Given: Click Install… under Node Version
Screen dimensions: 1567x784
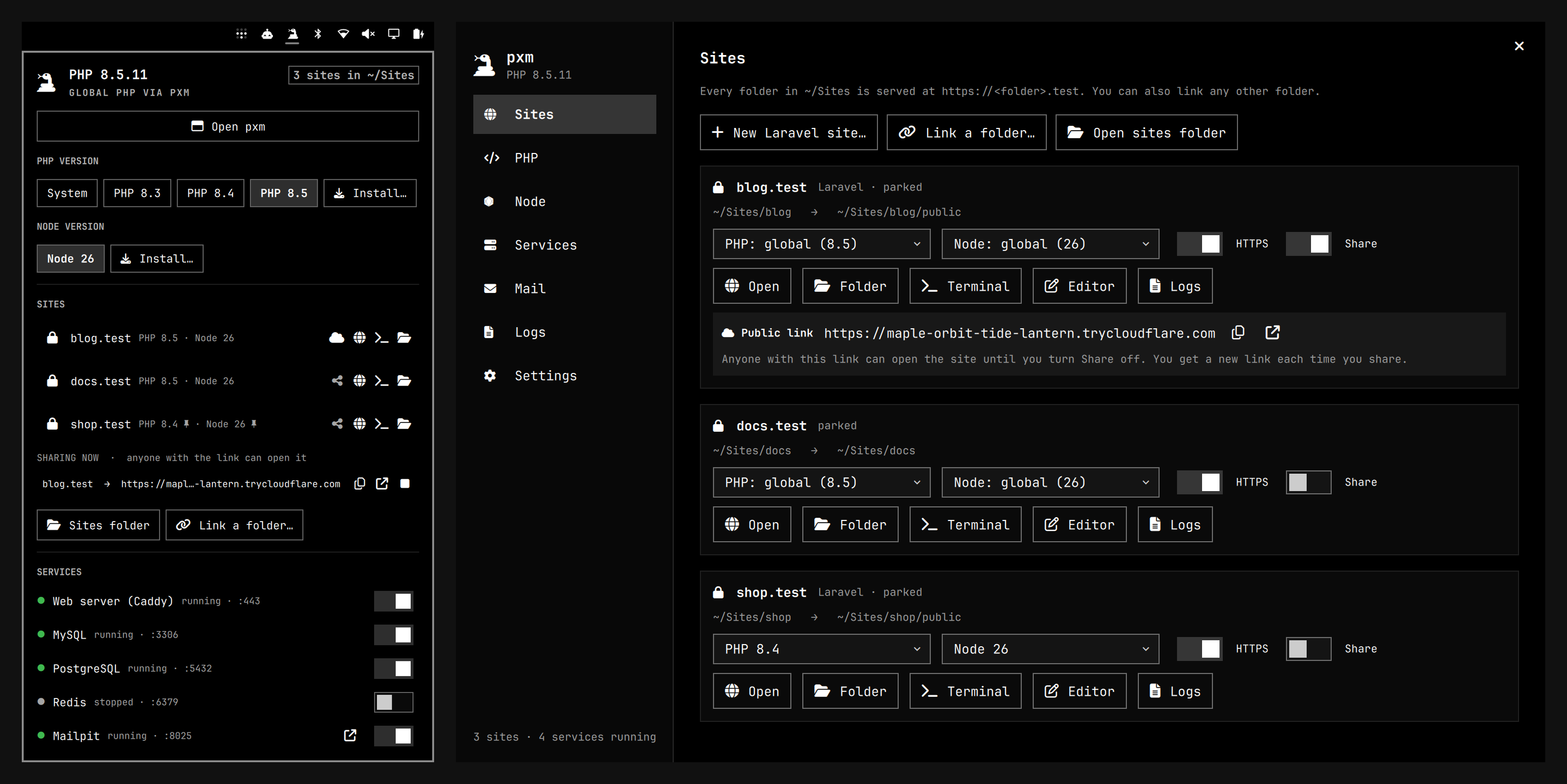Looking at the screenshot, I should tap(157, 259).
